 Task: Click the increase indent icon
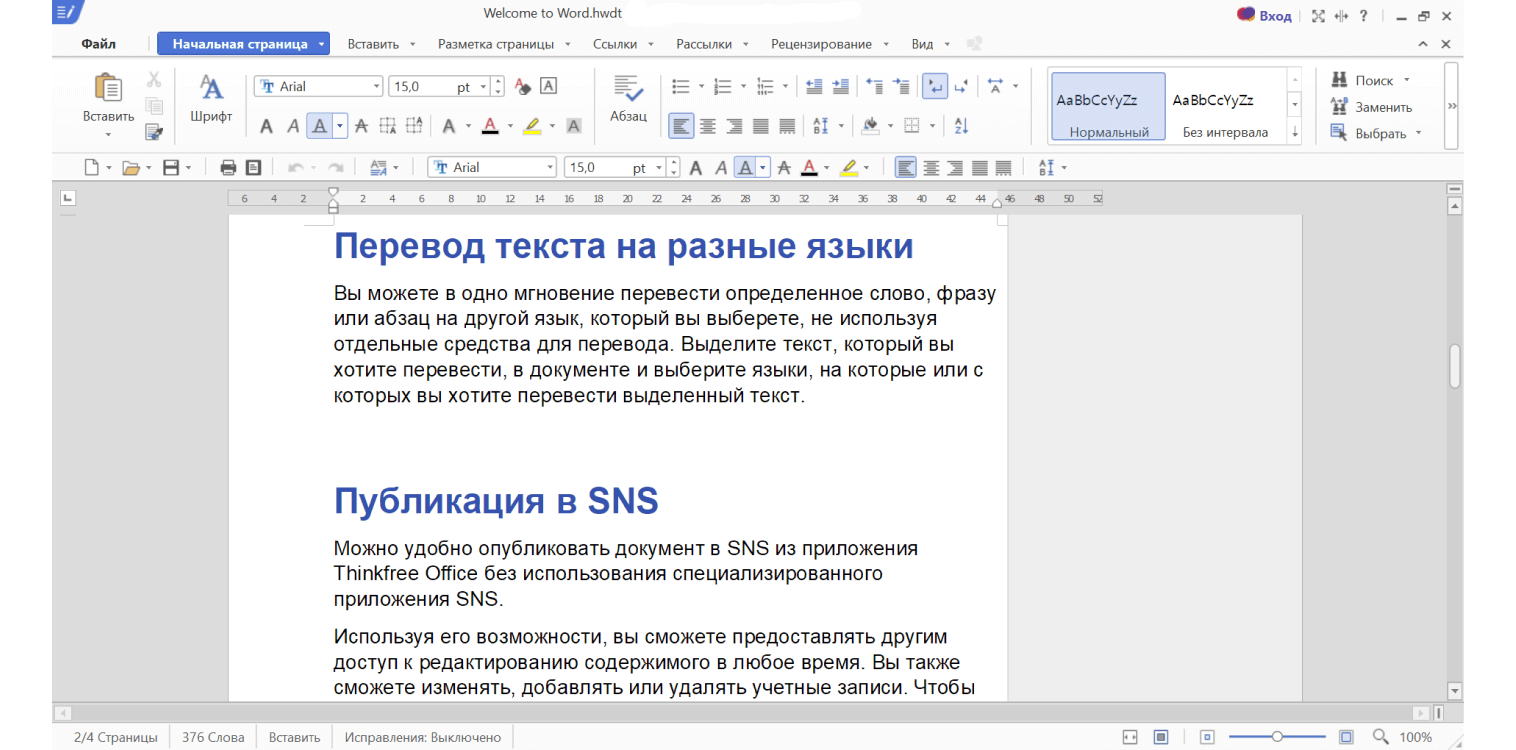tap(840, 87)
